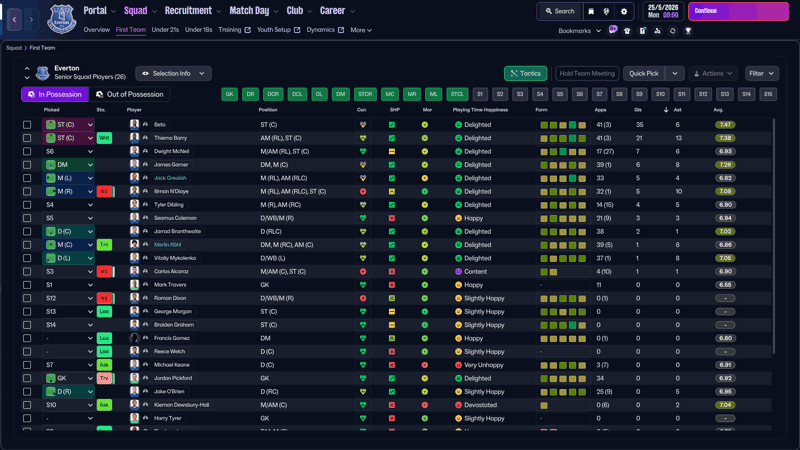Open the Bookmarks dropdown
Viewport: 800px width, 450px height.
tap(580, 31)
